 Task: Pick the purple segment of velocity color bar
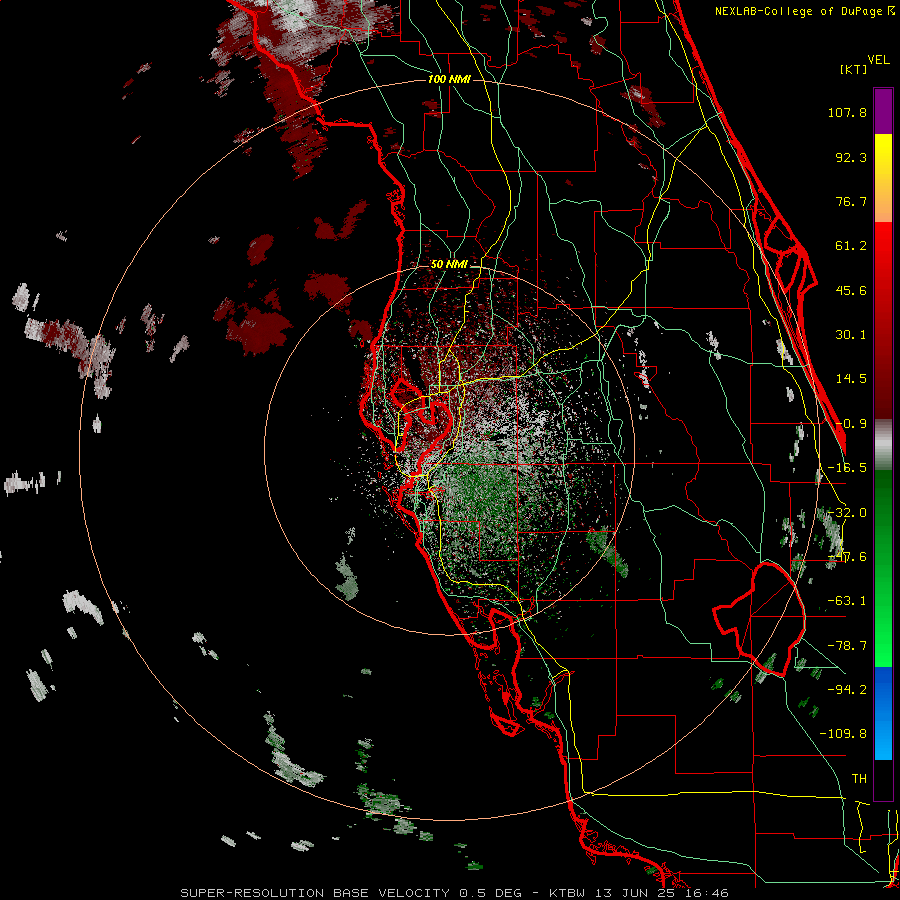point(883,112)
